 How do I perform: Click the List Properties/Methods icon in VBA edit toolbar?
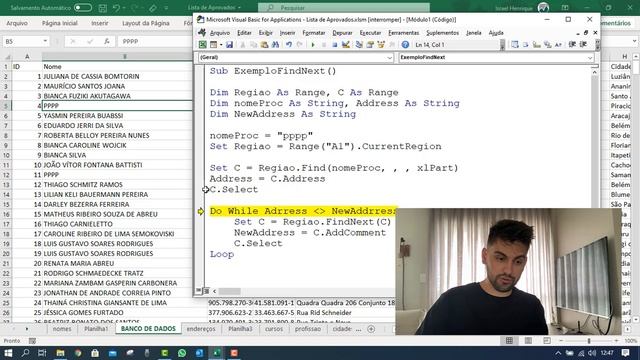(x=515, y=45)
